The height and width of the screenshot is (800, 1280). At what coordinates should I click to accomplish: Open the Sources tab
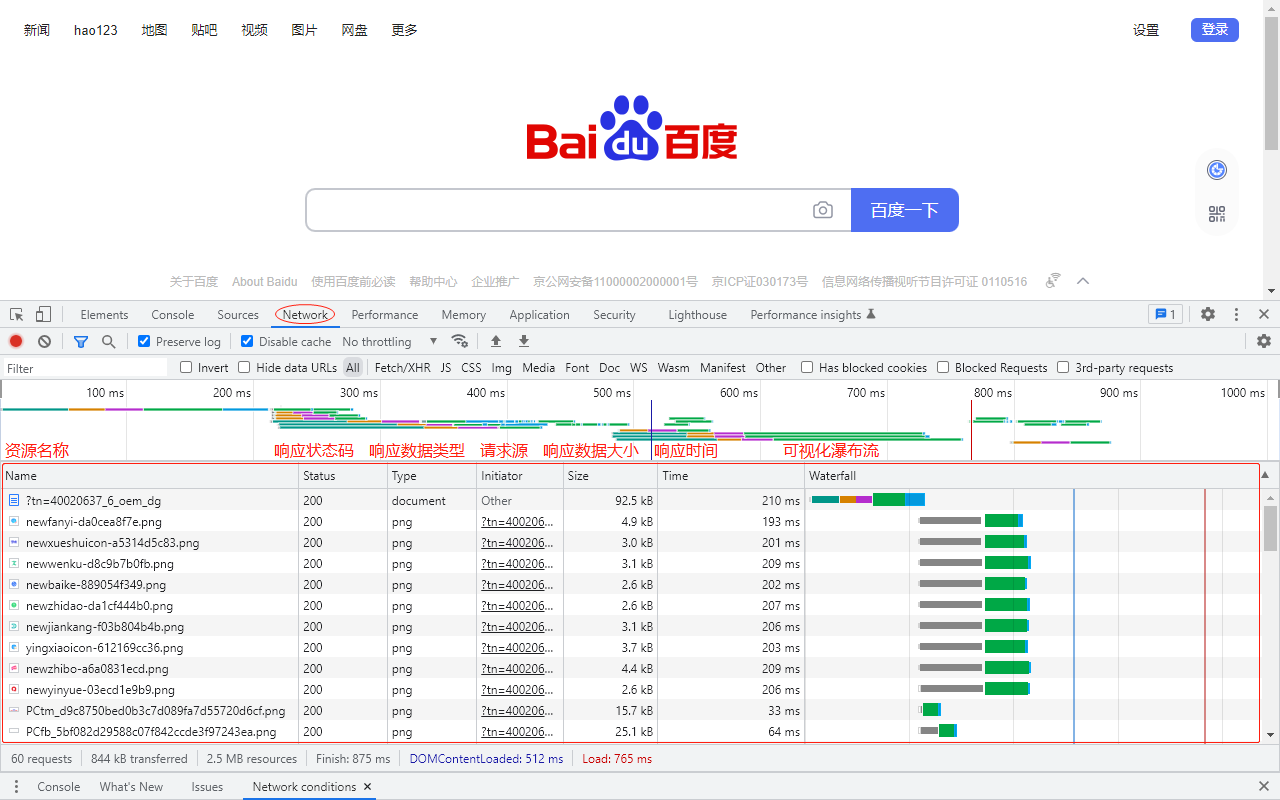pos(238,314)
